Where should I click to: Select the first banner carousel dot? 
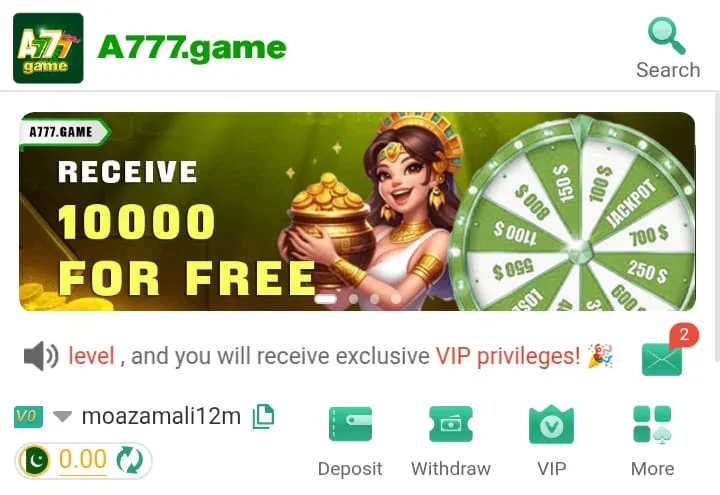(x=326, y=299)
